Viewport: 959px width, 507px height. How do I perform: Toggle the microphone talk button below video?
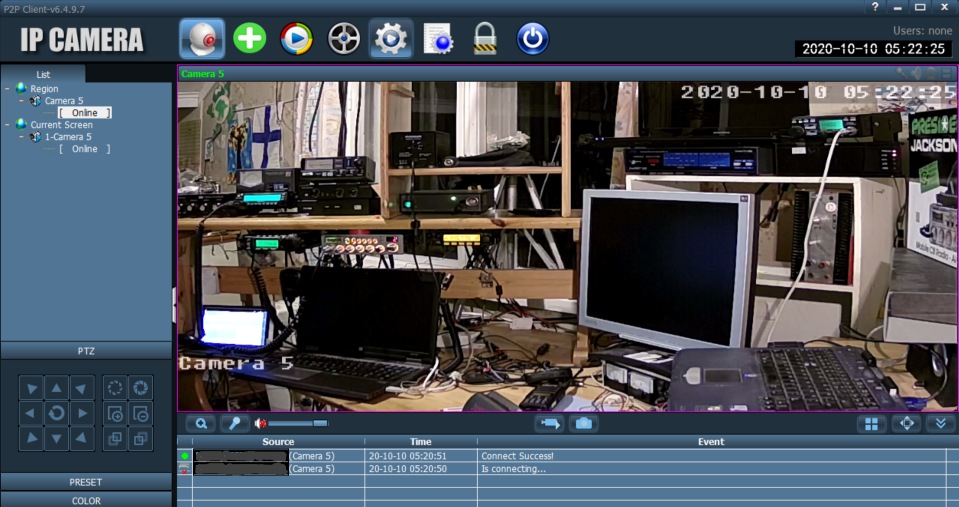(234, 423)
